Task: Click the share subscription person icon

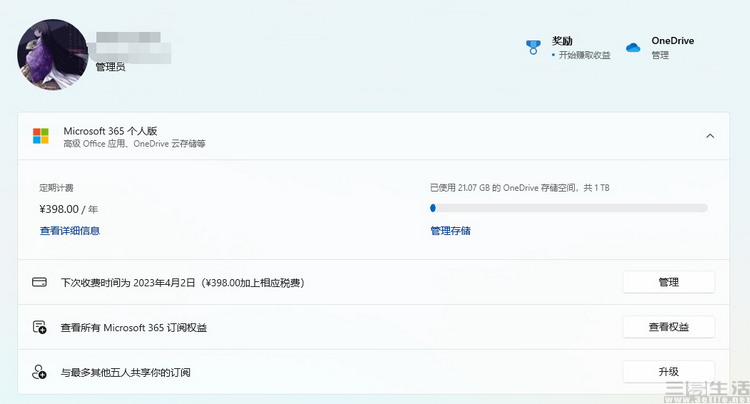Action: click(x=39, y=371)
